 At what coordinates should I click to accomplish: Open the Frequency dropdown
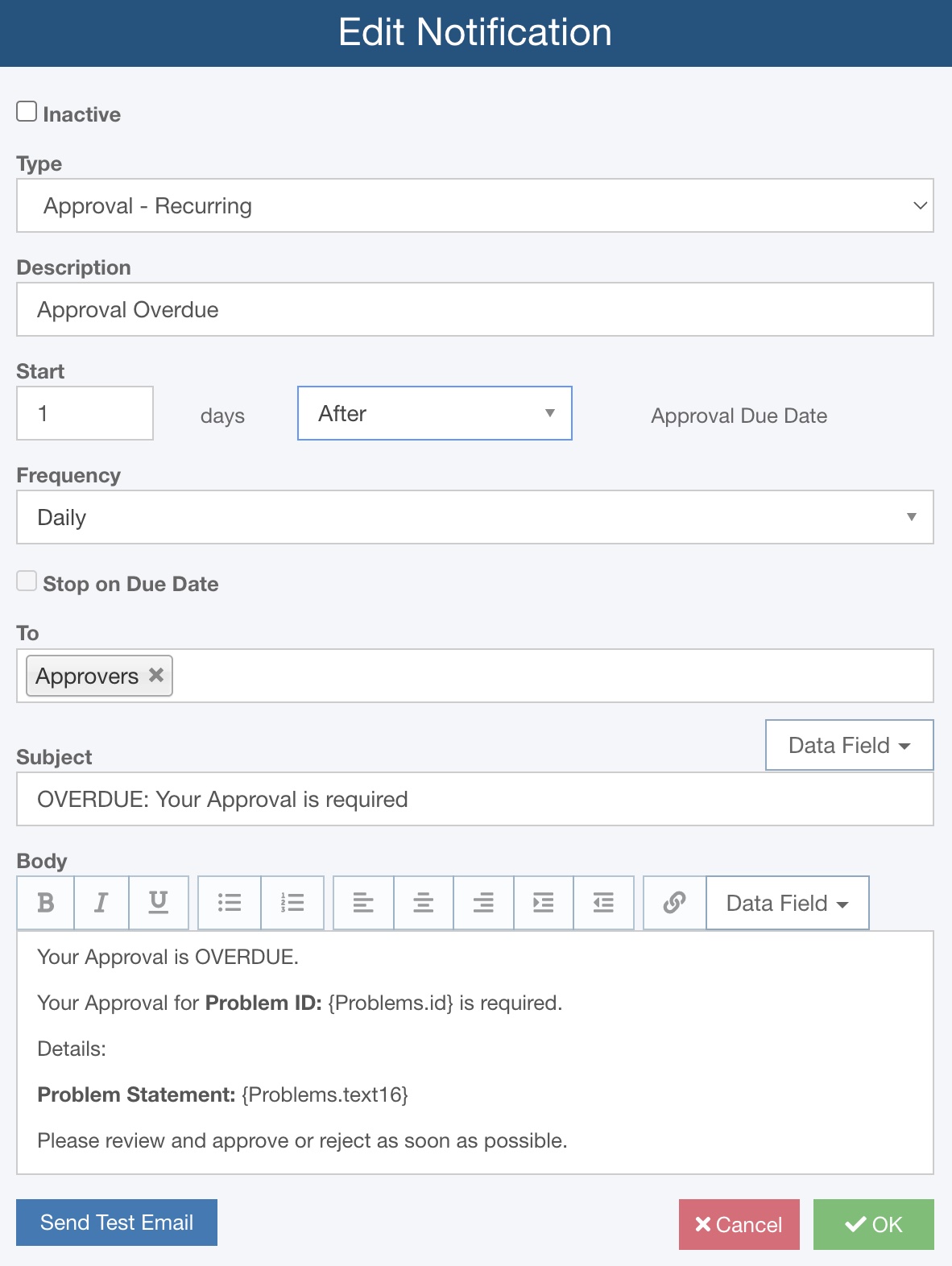(475, 517)
